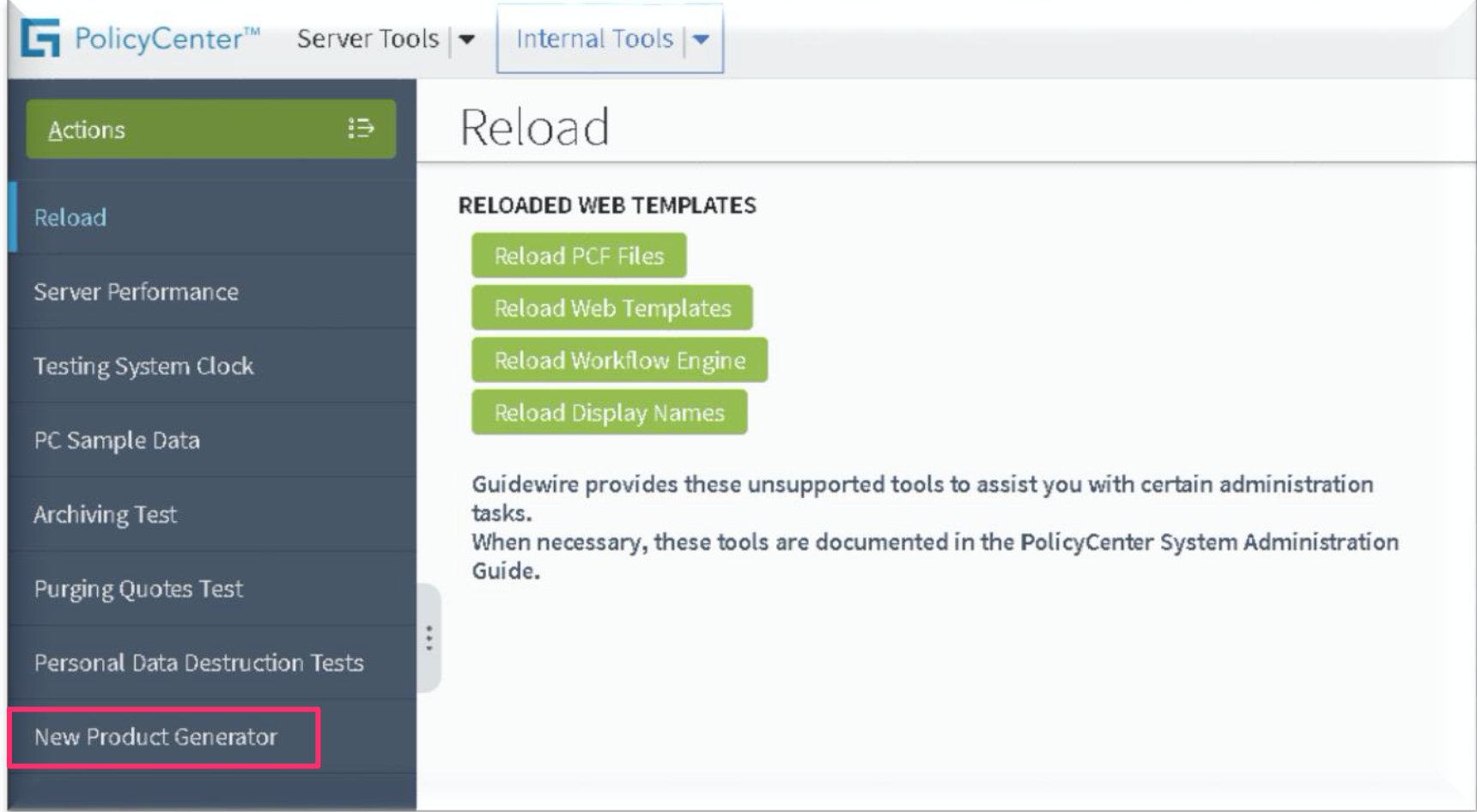Navigate to Archiving Test
The width and height of the screenshot is (1477, 812).
point(105,515)
